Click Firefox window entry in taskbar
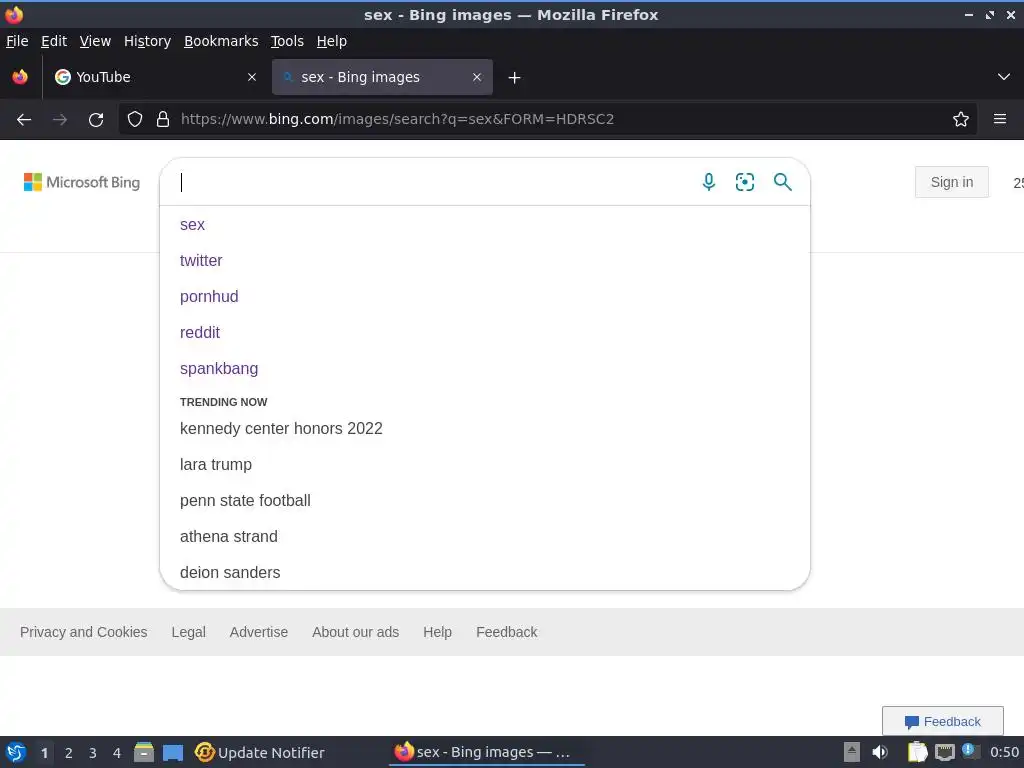1024x768 pixels. pyautogui.click(x=486, y=752)
